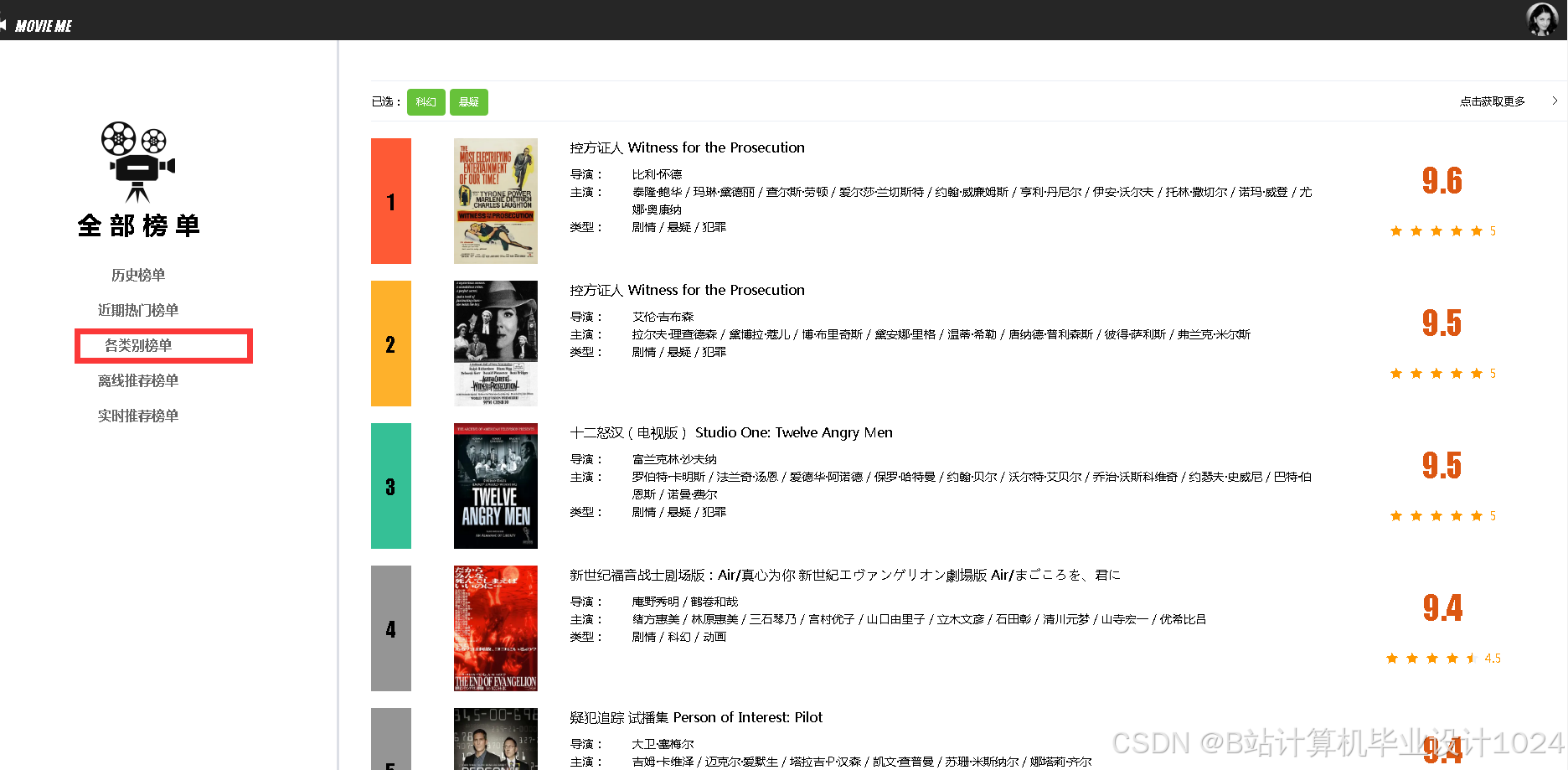The image size is (1568, 770).
Task: Click the 9.6 score for rank 1
Action: (x=1442, y=180)
